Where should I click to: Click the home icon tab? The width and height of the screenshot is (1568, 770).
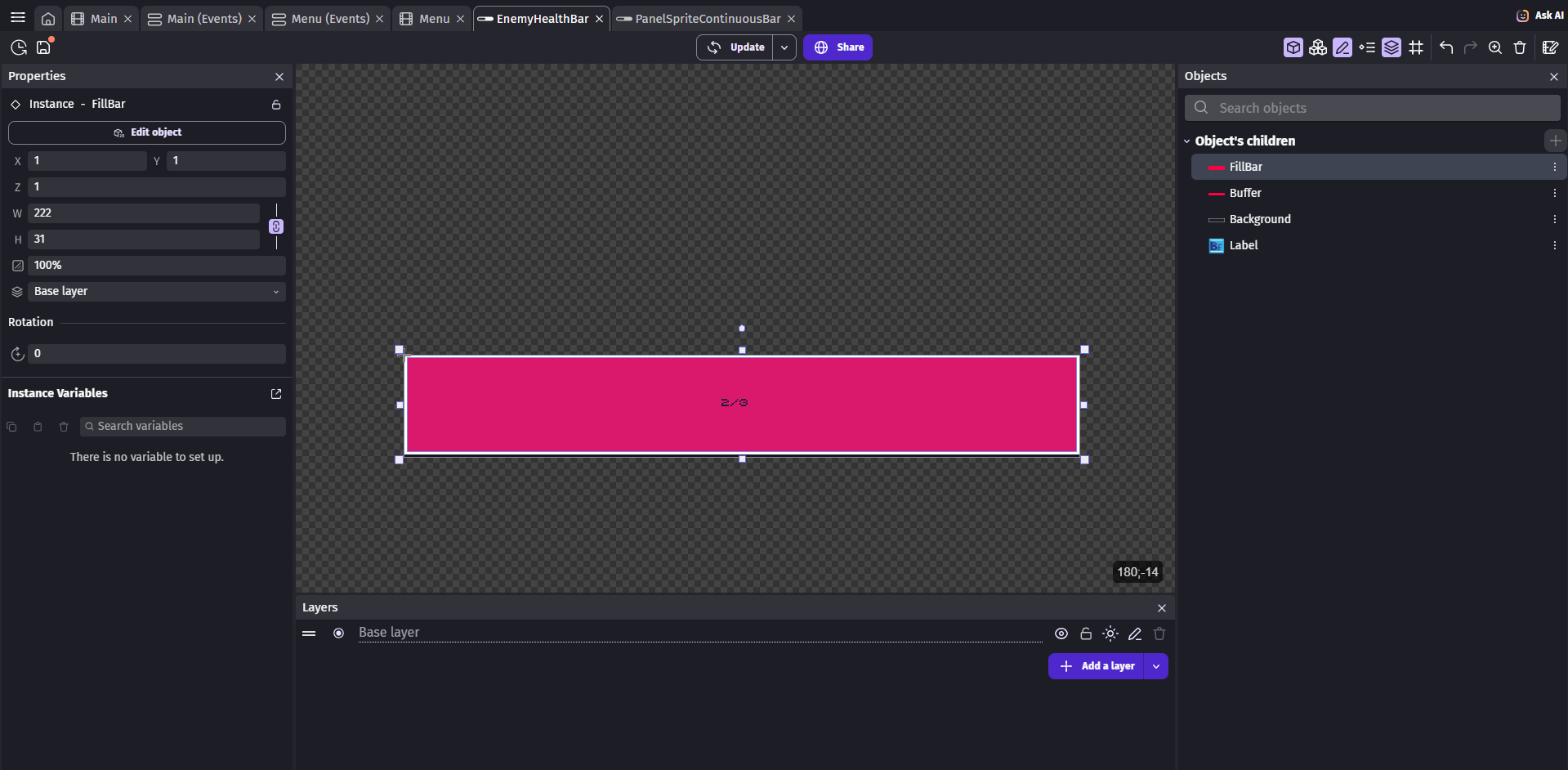point(48,19)
